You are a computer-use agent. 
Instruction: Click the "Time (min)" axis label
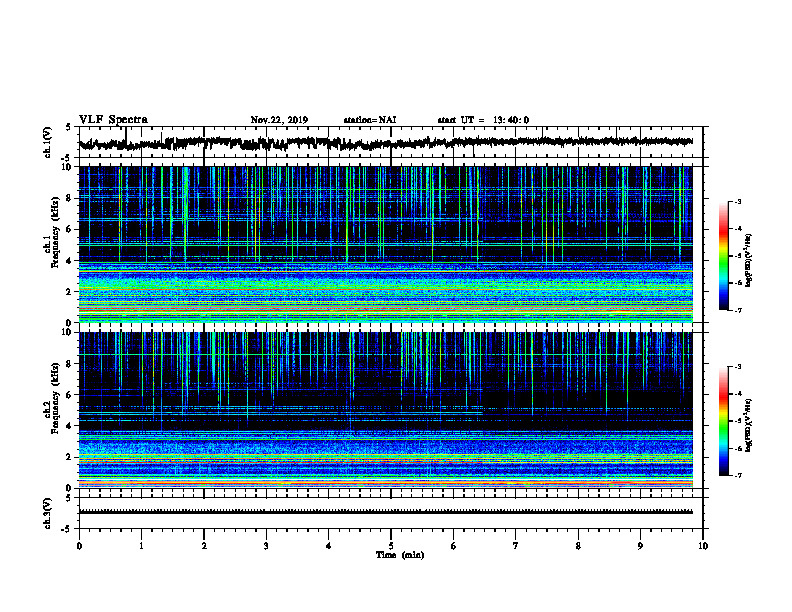pos(400,555)
